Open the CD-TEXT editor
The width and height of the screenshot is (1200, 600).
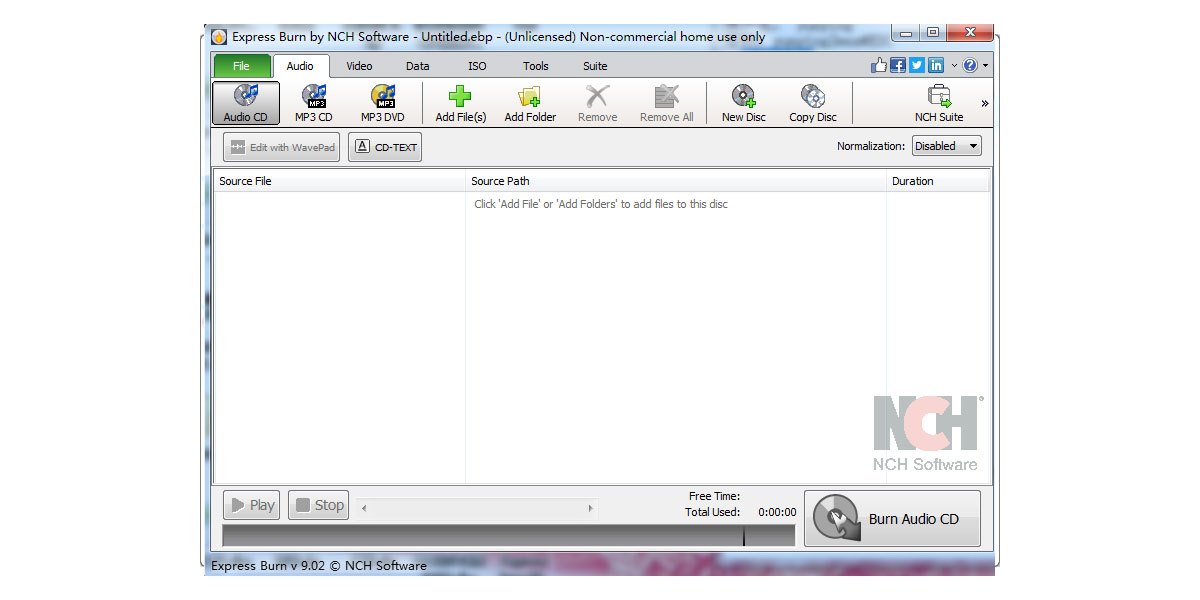coord(384,146)
